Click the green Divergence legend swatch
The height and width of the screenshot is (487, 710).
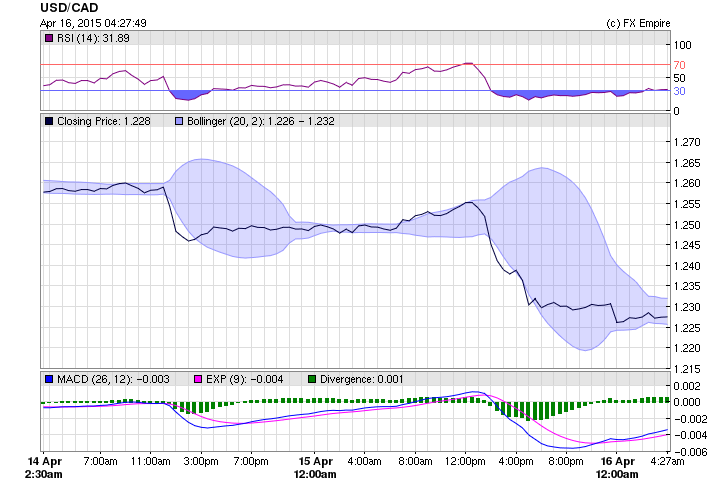click(312, 379)
